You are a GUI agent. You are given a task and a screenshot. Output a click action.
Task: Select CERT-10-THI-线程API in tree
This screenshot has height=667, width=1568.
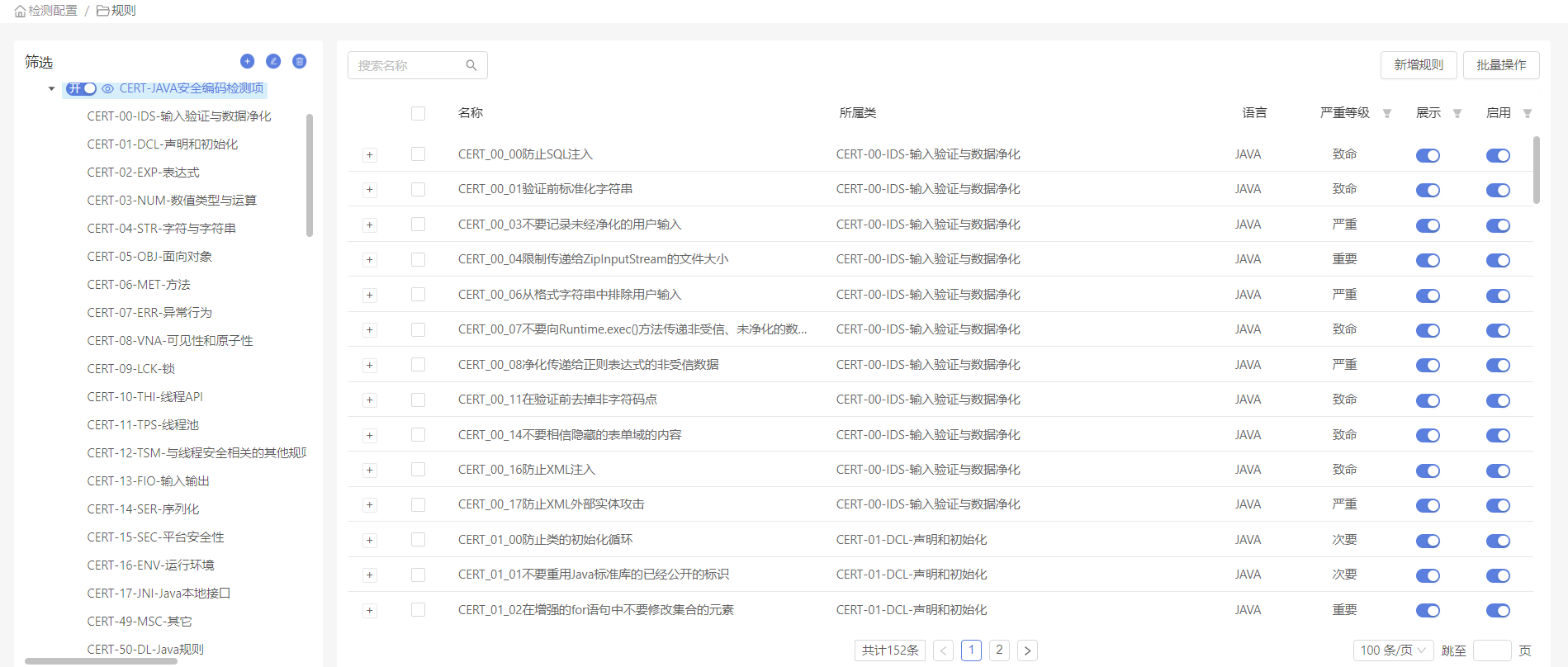click(x=145, y=397)
